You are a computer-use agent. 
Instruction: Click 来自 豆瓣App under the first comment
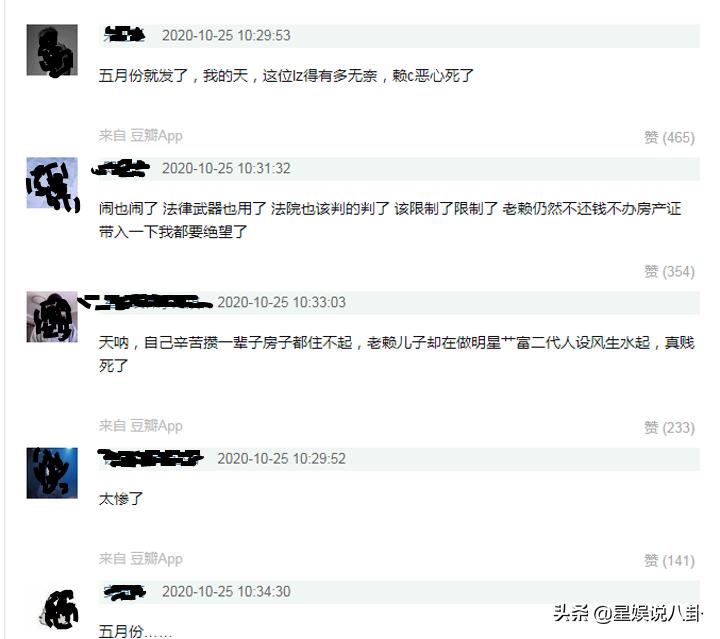click(141, 135)
